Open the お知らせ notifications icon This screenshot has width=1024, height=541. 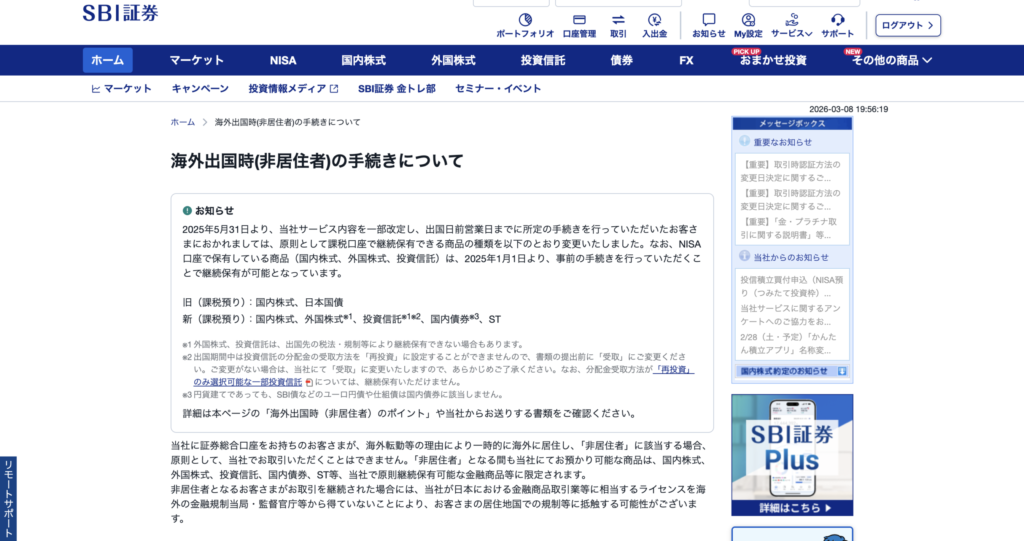pyautogui.click(x=709, y=25)
